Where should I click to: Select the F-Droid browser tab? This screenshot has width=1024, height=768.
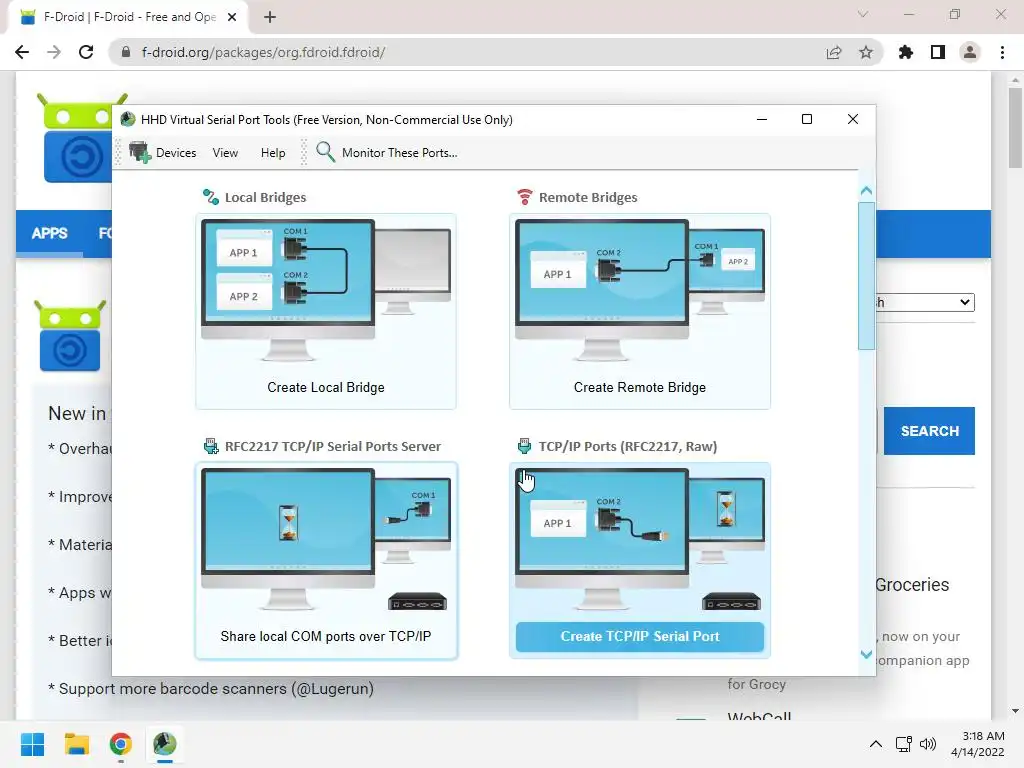click(127, 17)
